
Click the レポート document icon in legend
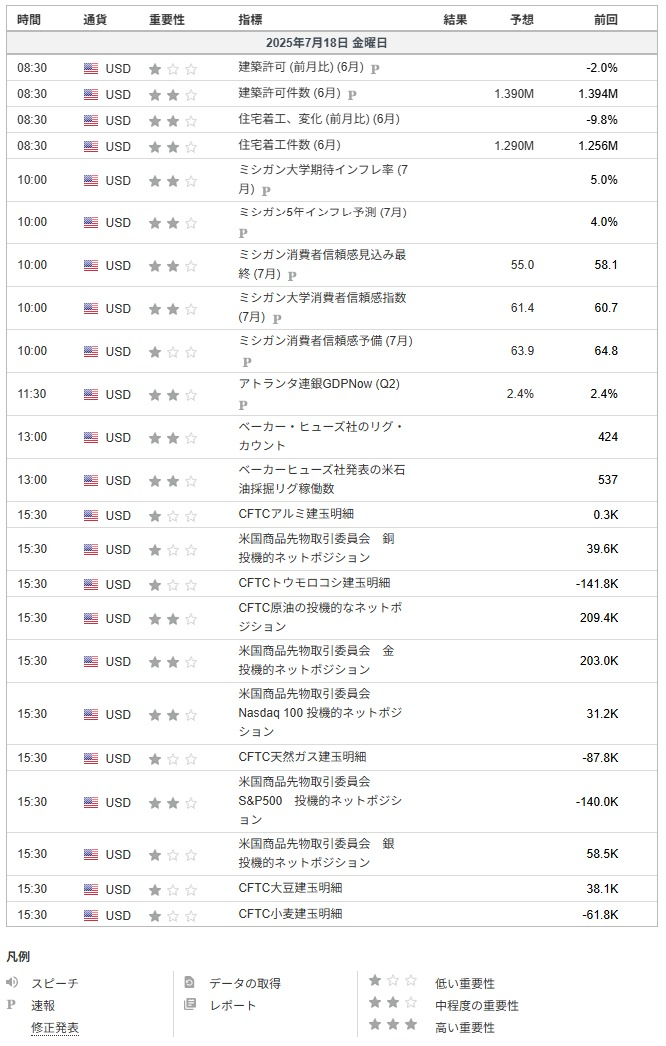[x=190, y=1004]
